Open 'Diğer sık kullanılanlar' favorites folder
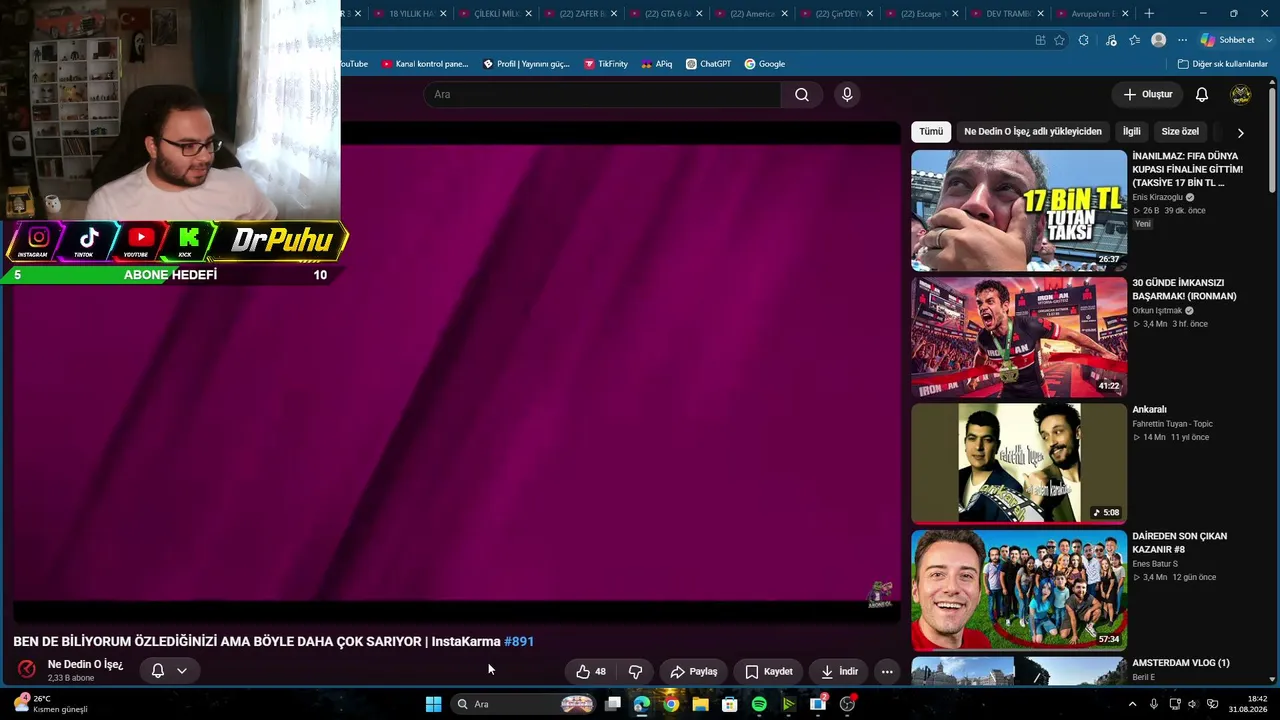 tap(1222, 64)
